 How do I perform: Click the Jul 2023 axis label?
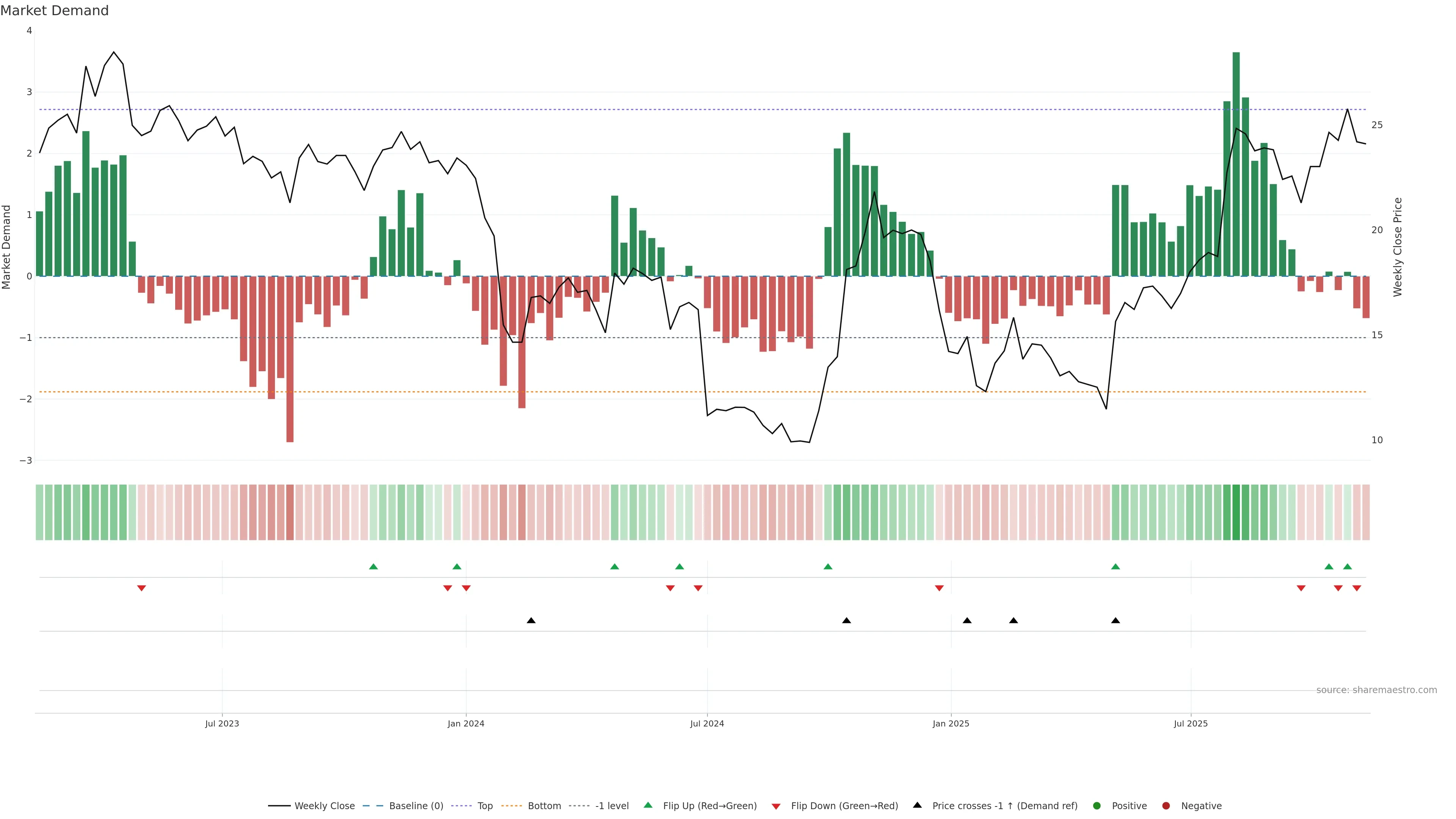[221, 723]
